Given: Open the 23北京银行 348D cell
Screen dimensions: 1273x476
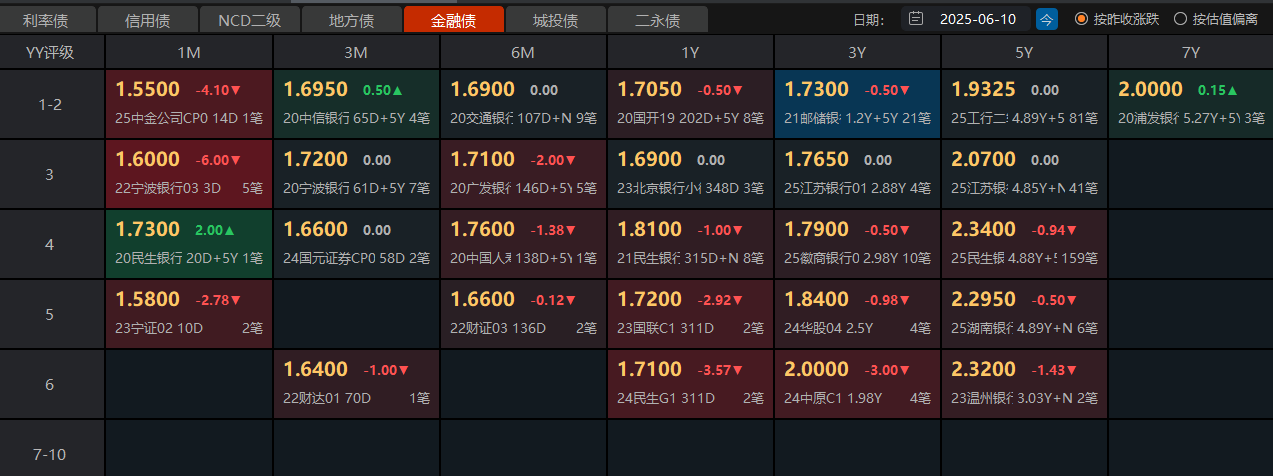Looking at the screenshot, I should point(690,174).
